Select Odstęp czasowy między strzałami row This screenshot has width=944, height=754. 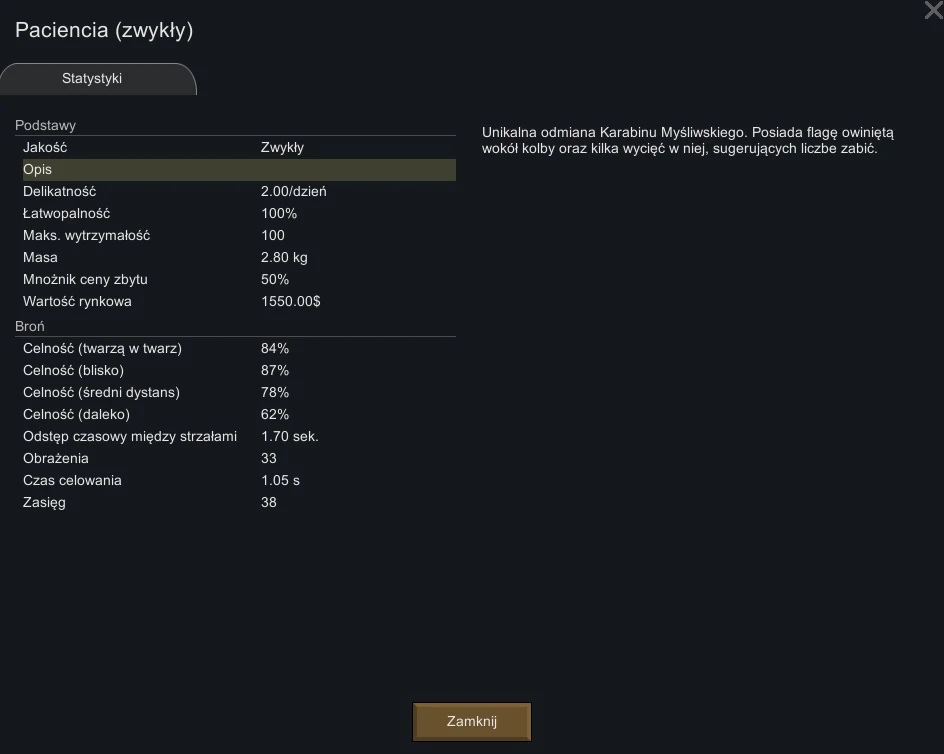click(239, 437)
